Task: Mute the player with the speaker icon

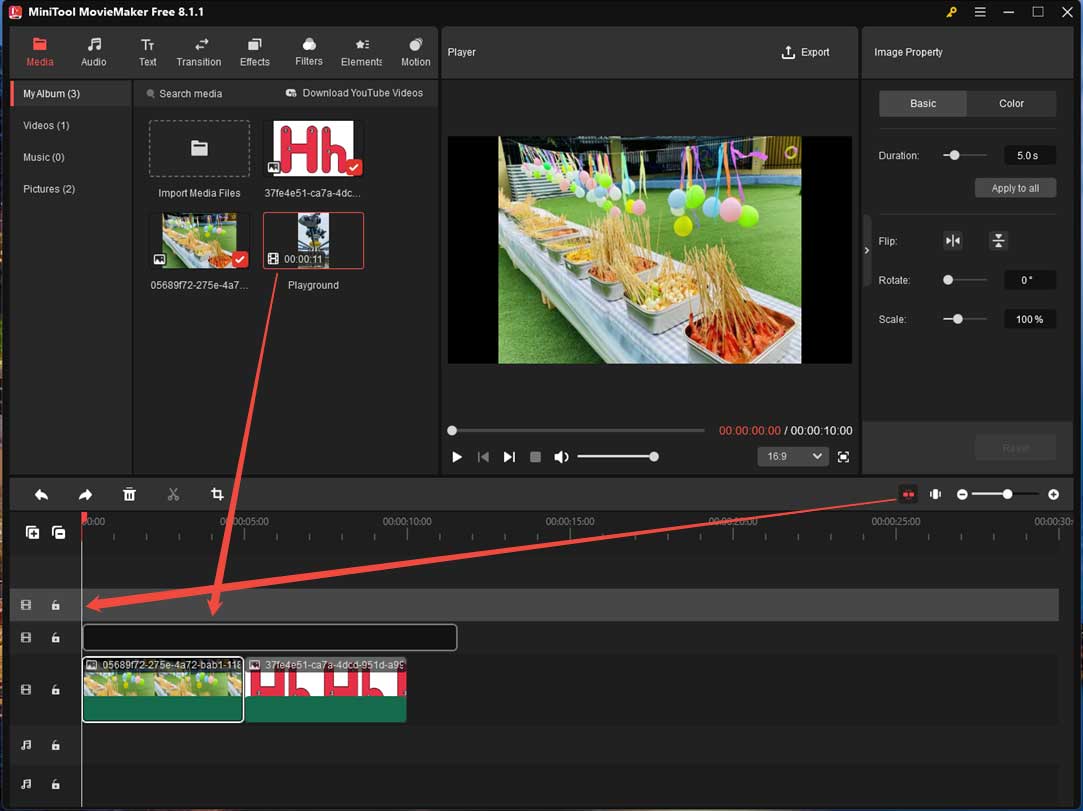Action: tap(561, 456)
